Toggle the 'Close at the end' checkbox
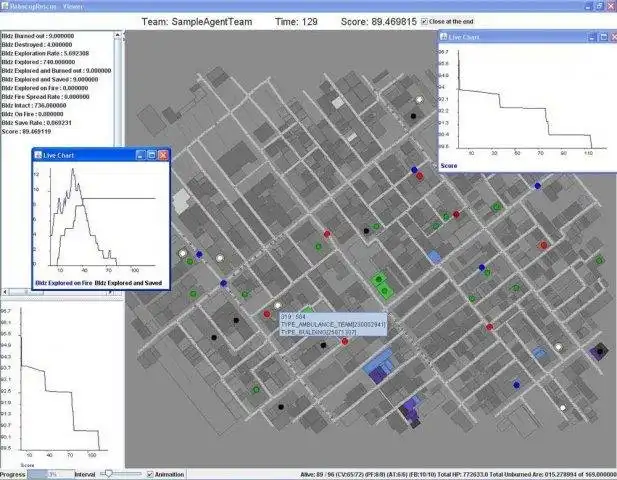617x480 pixels. pos(424,21)
